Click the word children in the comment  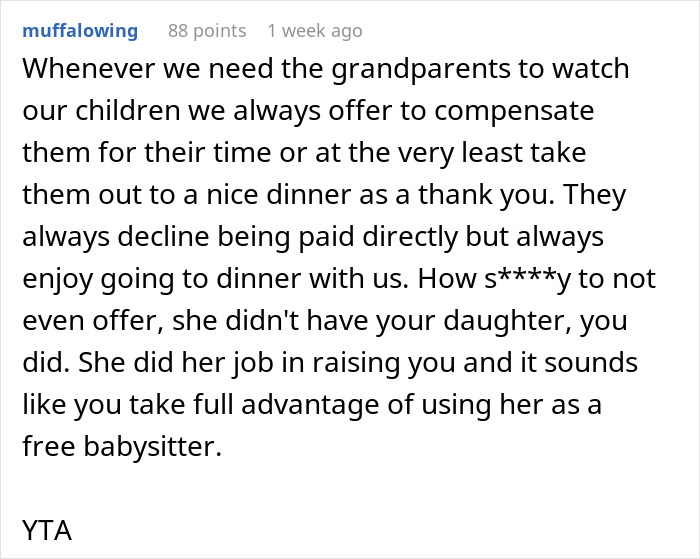pyautogui.click(x=127, y=111)
